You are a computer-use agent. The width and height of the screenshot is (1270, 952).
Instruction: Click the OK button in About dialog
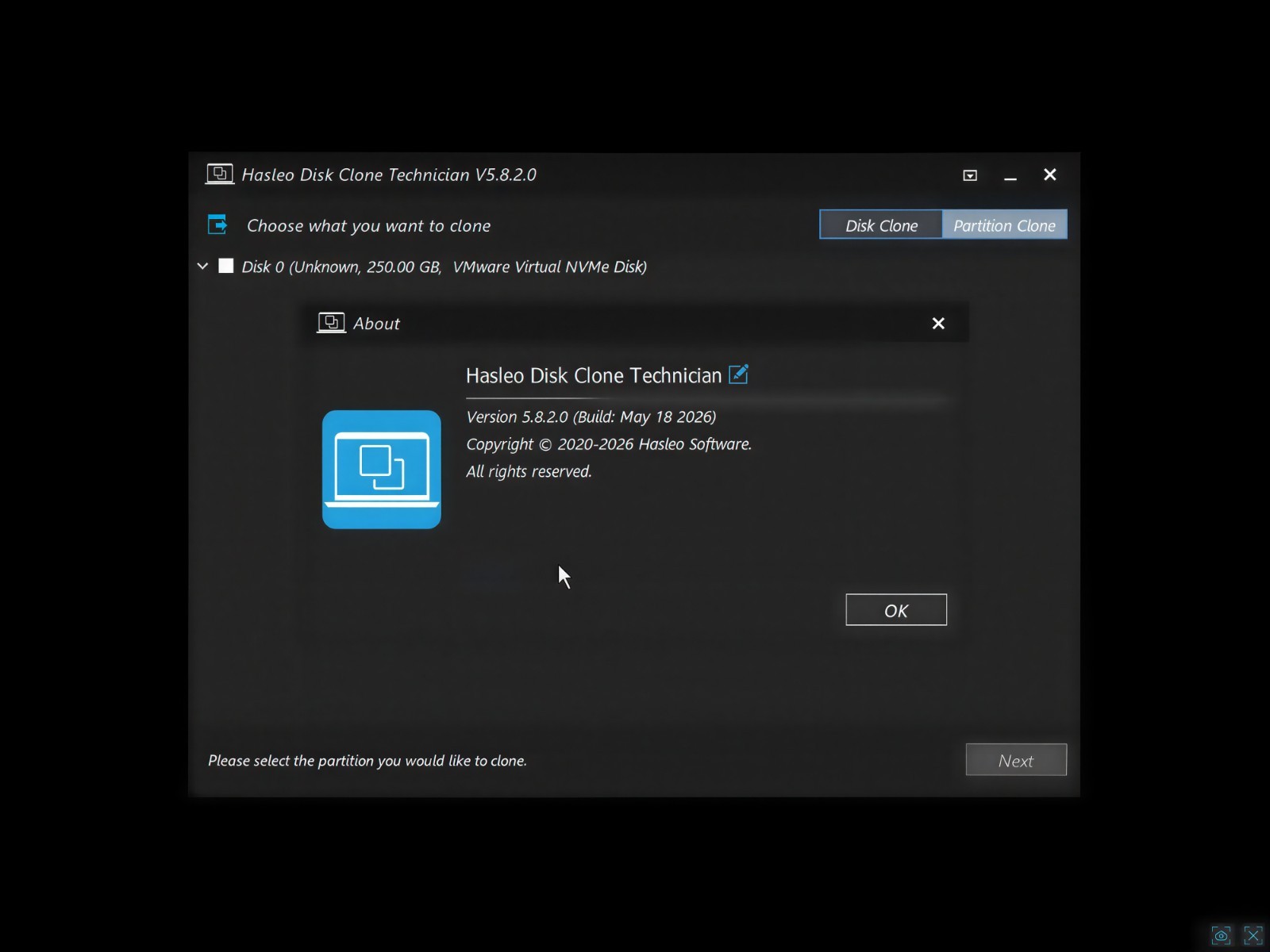(896, 610)
